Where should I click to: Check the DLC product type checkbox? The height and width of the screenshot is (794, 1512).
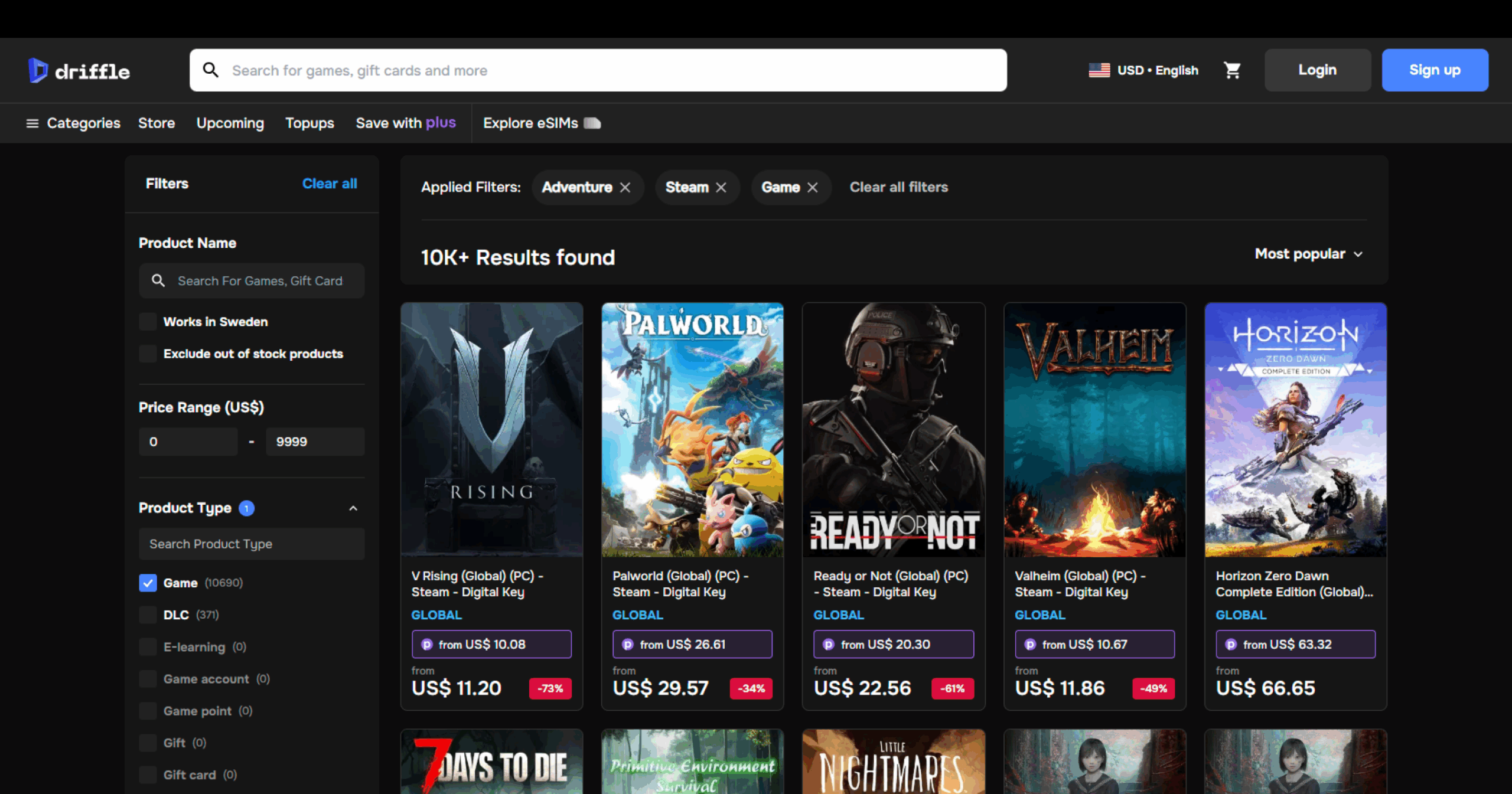point(148,615)
